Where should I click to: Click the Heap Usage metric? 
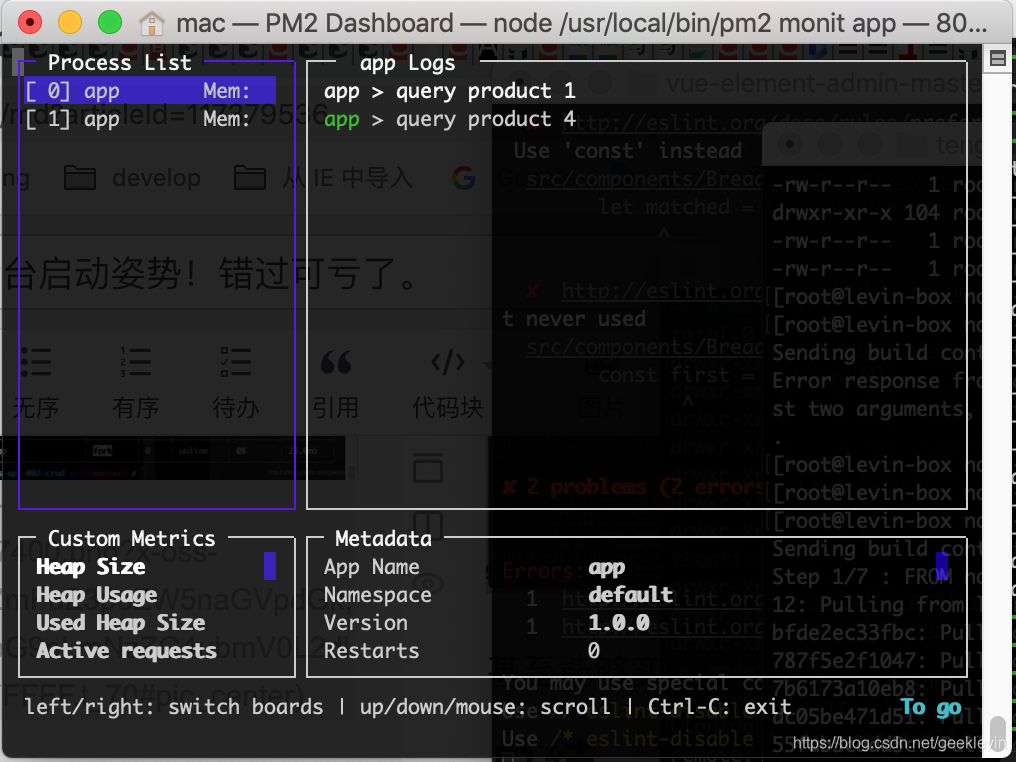tap(97, 595)
